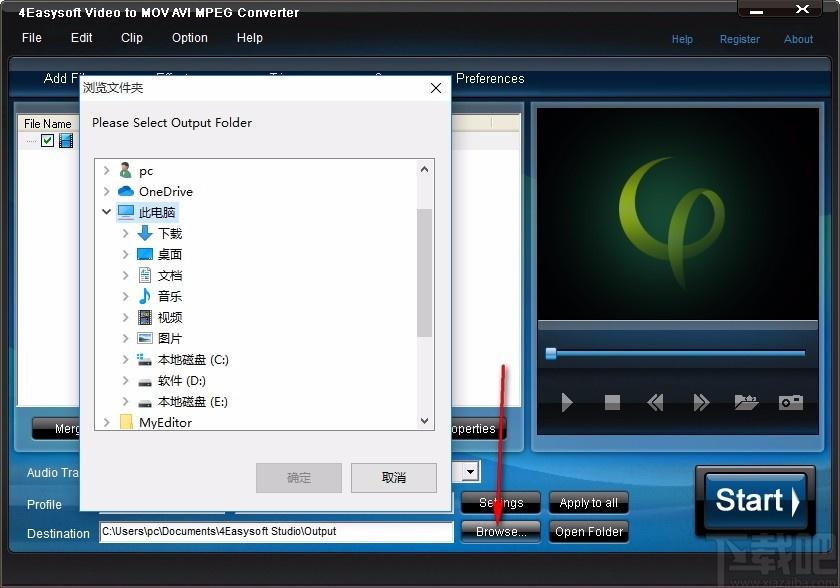840x588 pixels.
Task: Click the Destination path input field
Action: (x=276, y=532)
